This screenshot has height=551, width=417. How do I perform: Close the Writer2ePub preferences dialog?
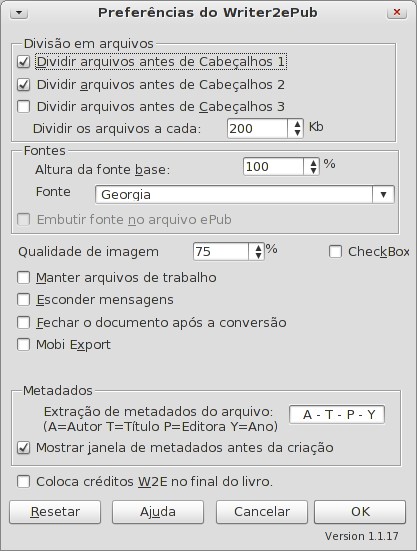397,13
